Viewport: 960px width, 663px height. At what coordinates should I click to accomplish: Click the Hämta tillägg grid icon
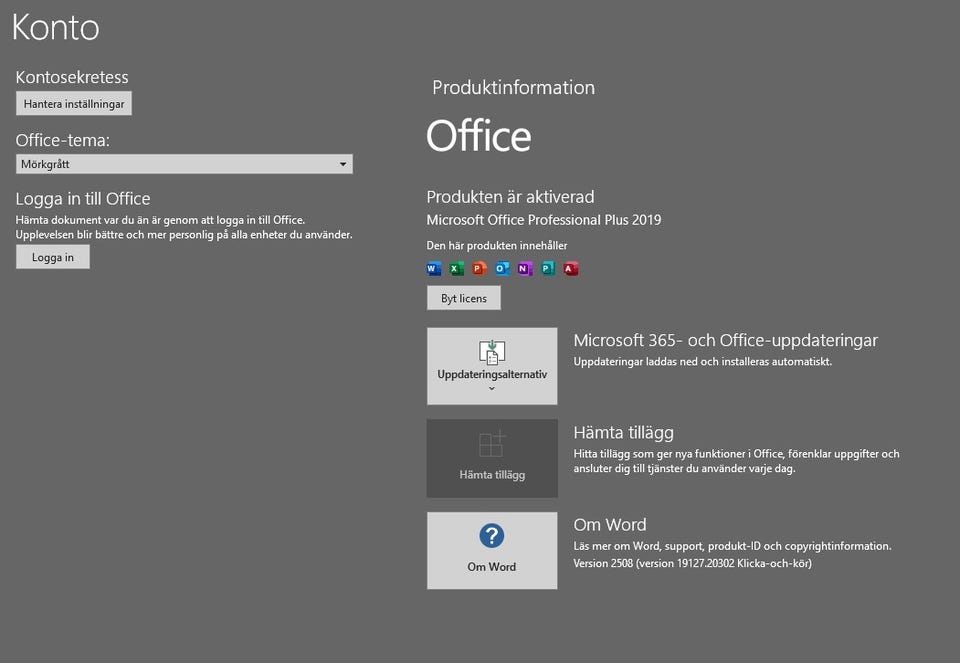[x=492, y=443]
